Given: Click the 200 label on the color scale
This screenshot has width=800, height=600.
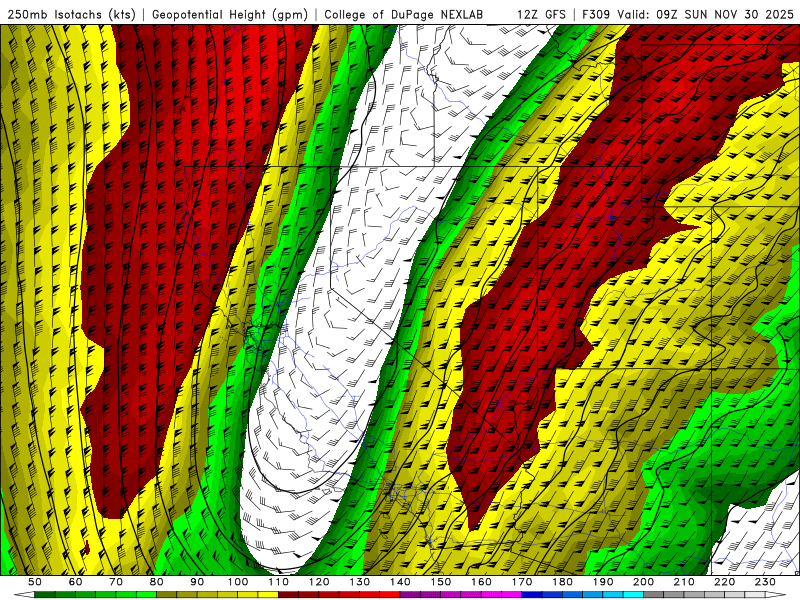Looking at the screenshot, I should click(643, 582).
